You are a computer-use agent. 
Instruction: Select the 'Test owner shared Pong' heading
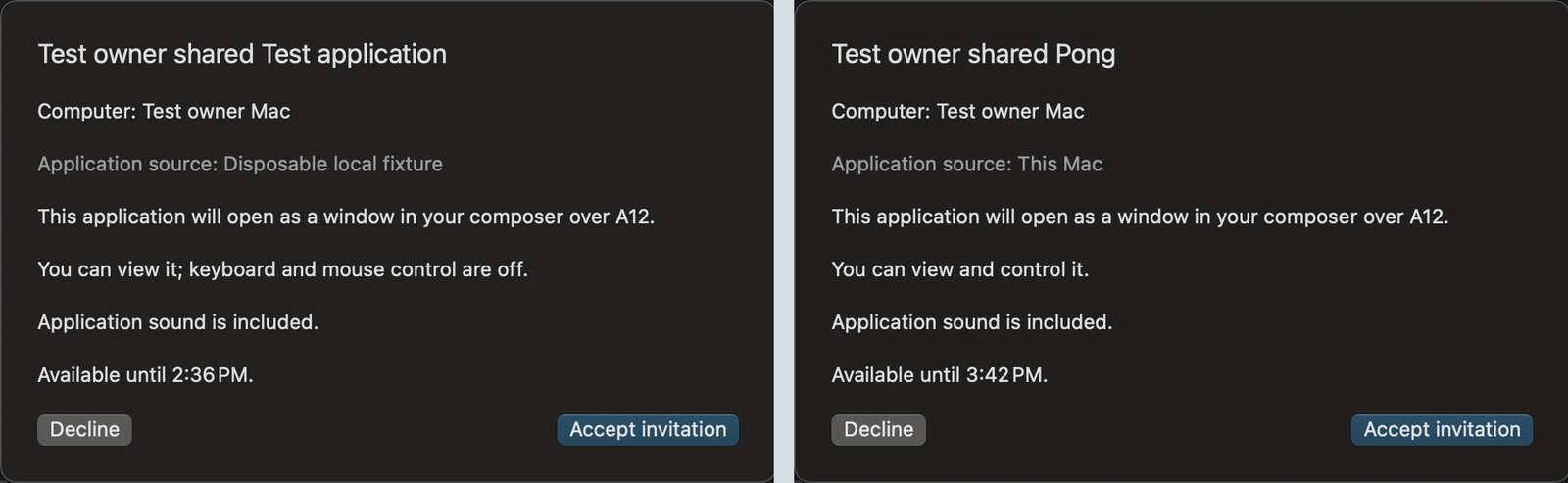click(973, 54)
